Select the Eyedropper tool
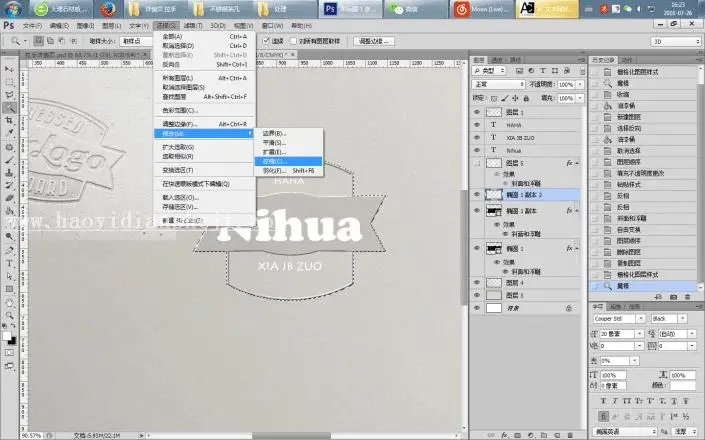 coord(9,133)
